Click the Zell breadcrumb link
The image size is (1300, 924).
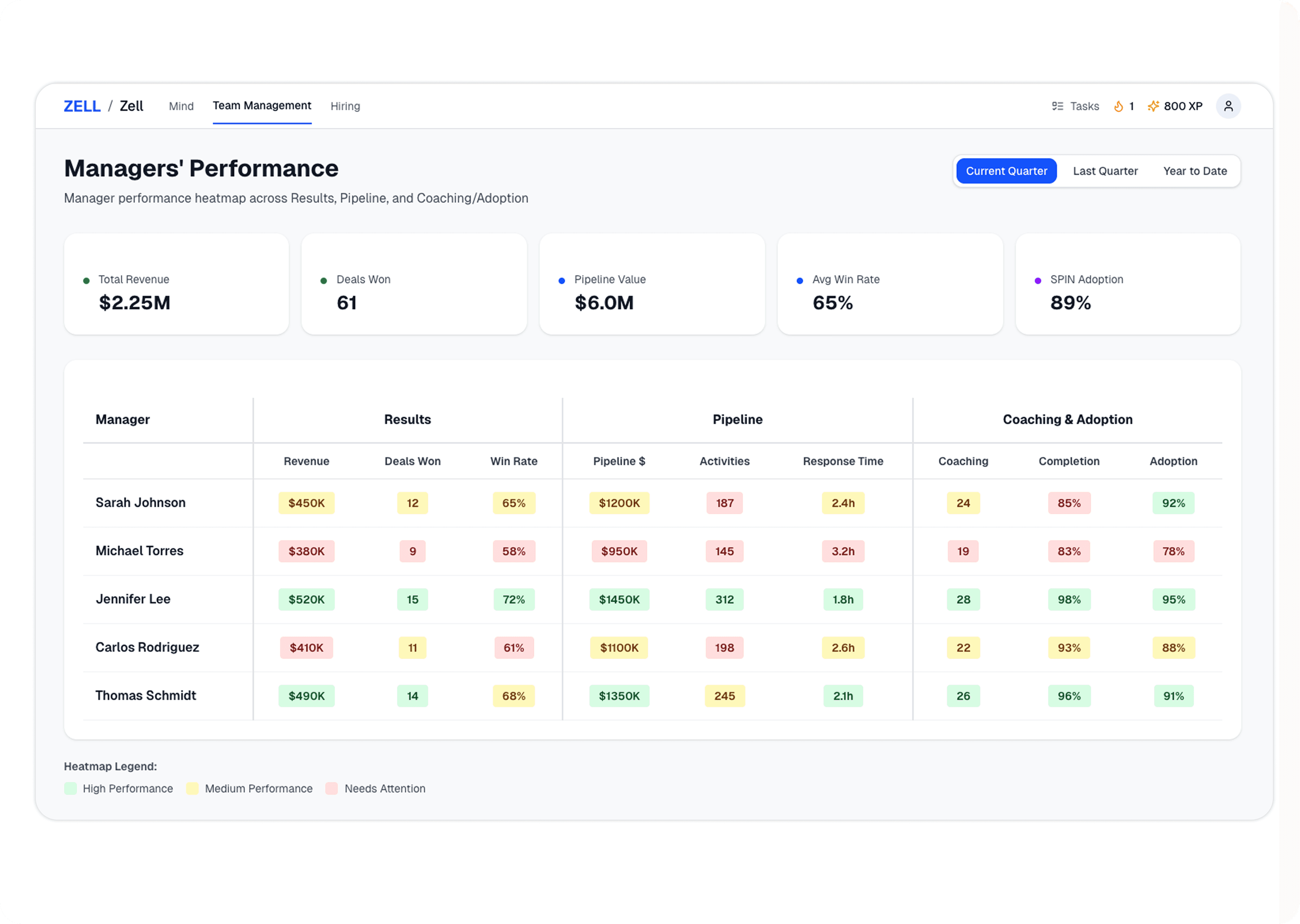[x=131, y=106]
